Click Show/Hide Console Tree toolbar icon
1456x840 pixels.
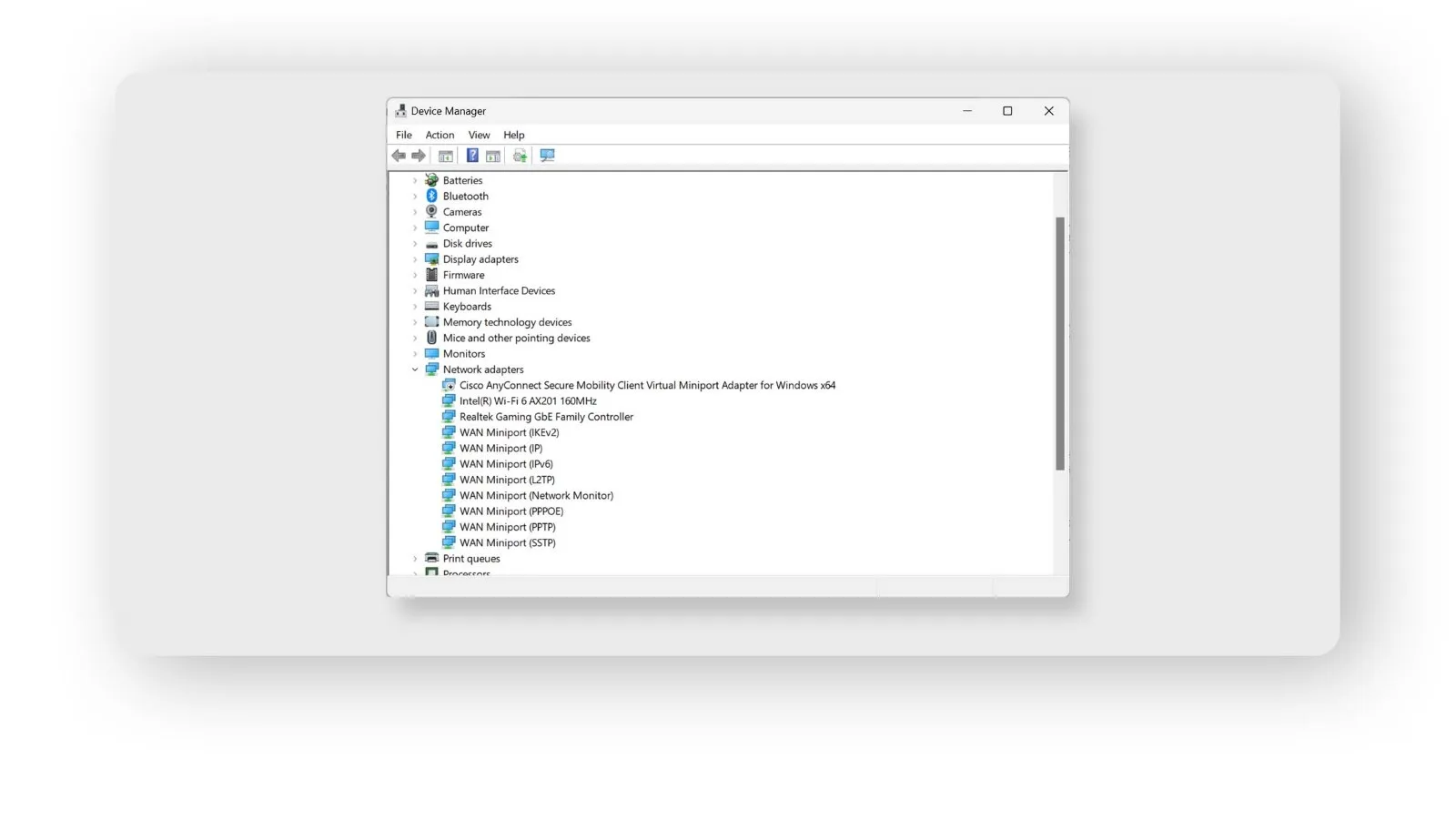[x=446, y=156]
